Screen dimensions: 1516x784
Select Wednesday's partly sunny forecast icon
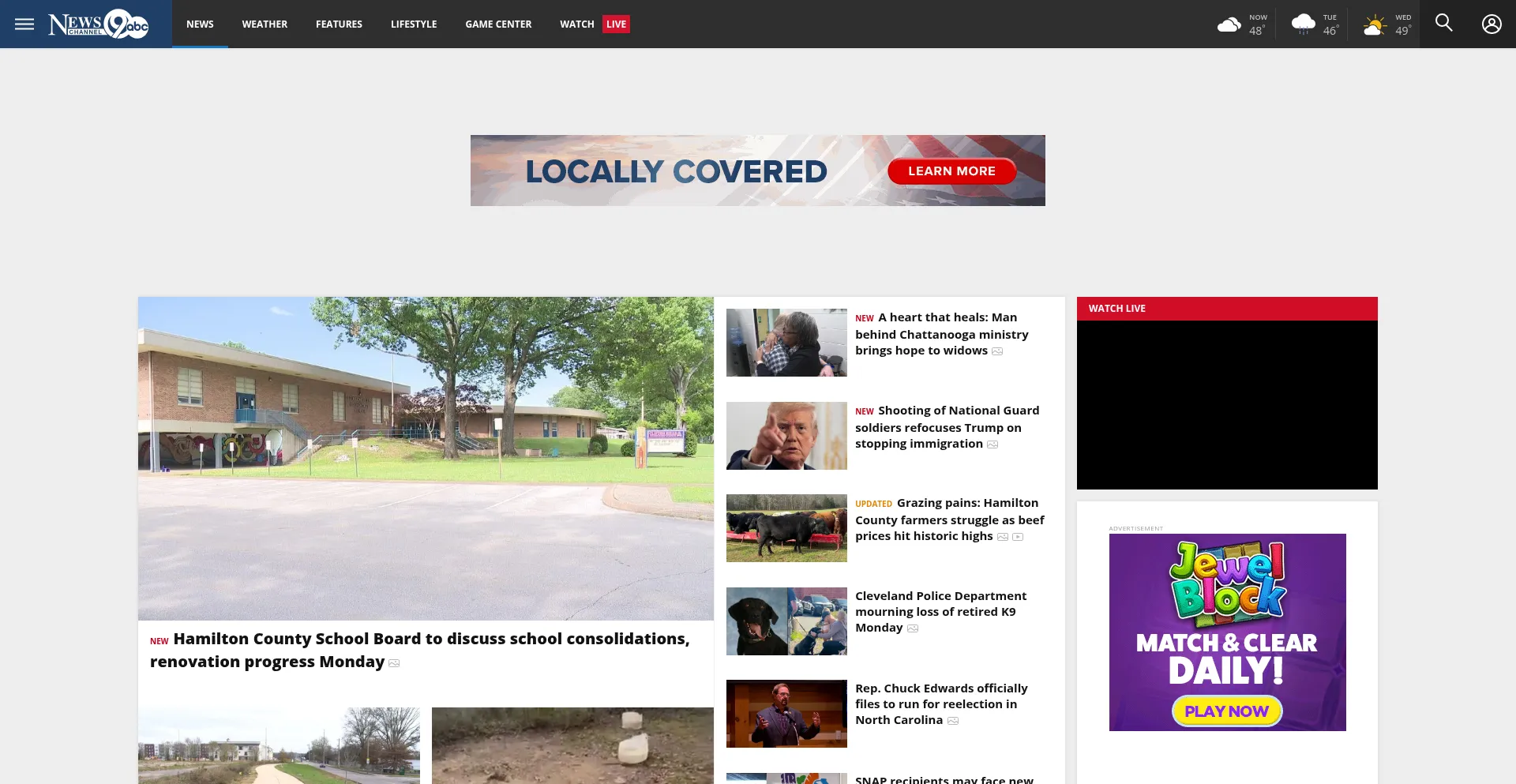[x=1375, y=25]
